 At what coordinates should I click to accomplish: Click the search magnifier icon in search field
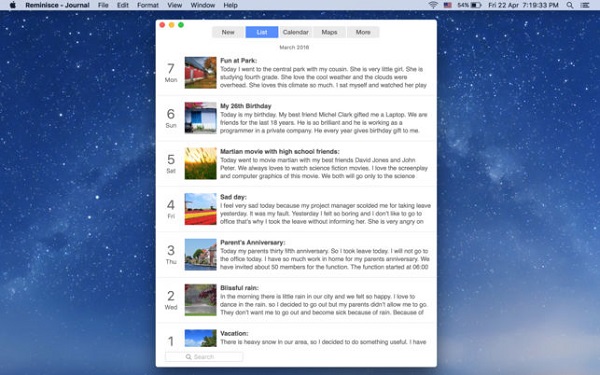click(x=188, y=357)
